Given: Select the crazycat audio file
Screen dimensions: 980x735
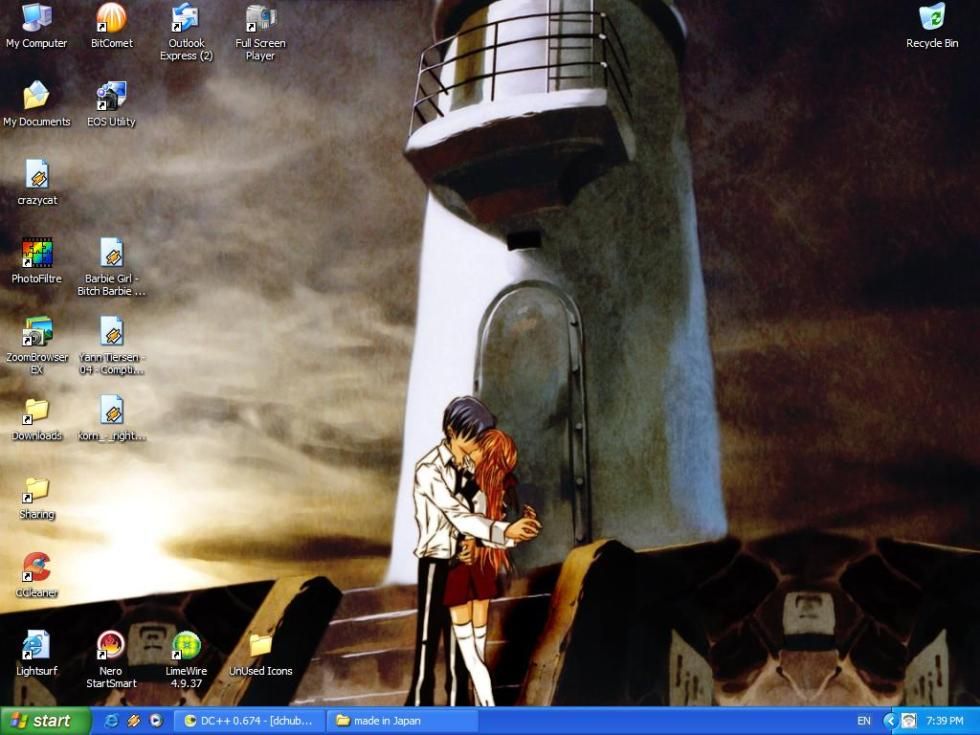Looking at the screenshot, I should [37, 183].
